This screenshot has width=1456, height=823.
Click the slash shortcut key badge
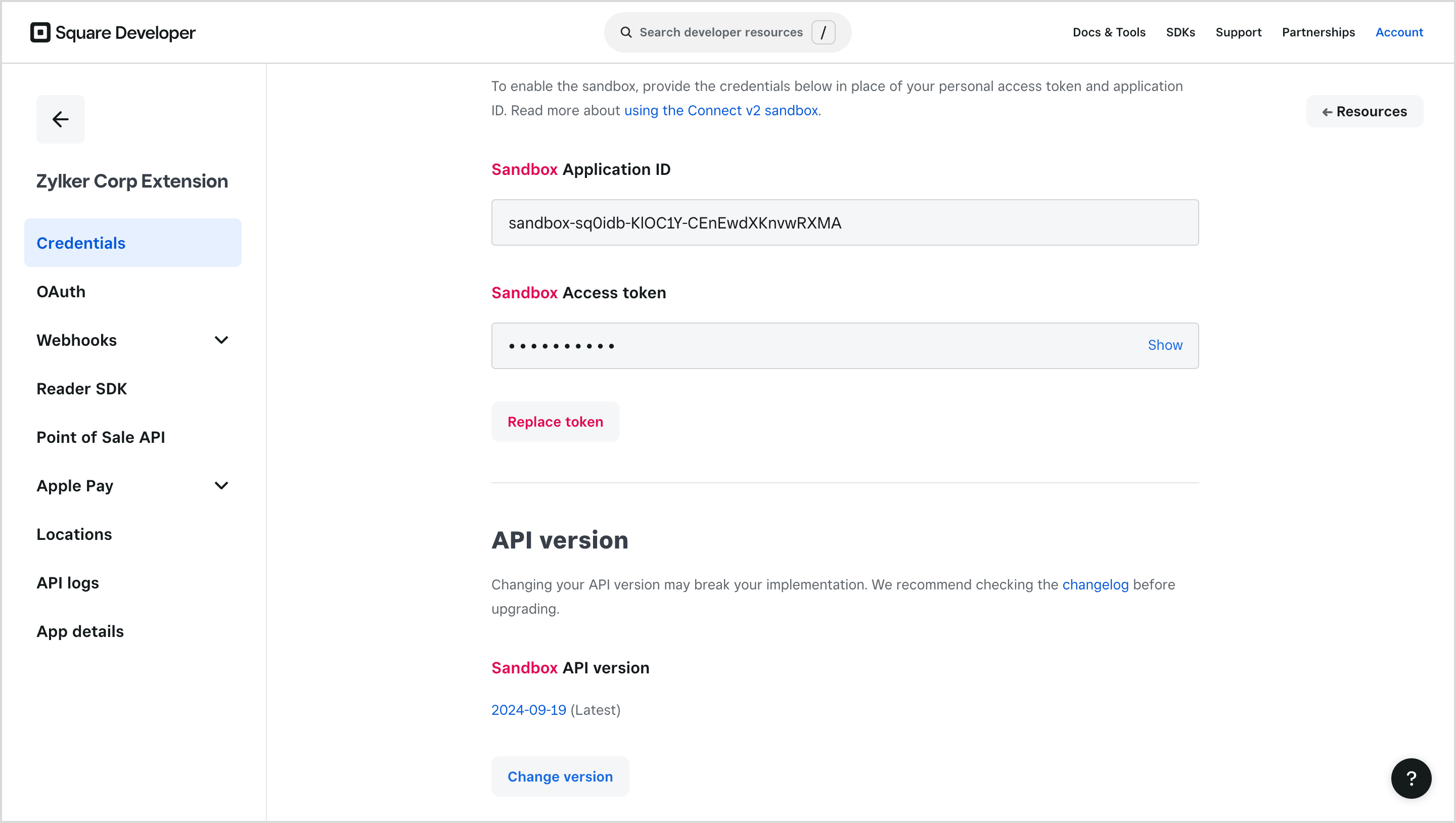pos(823,32)
